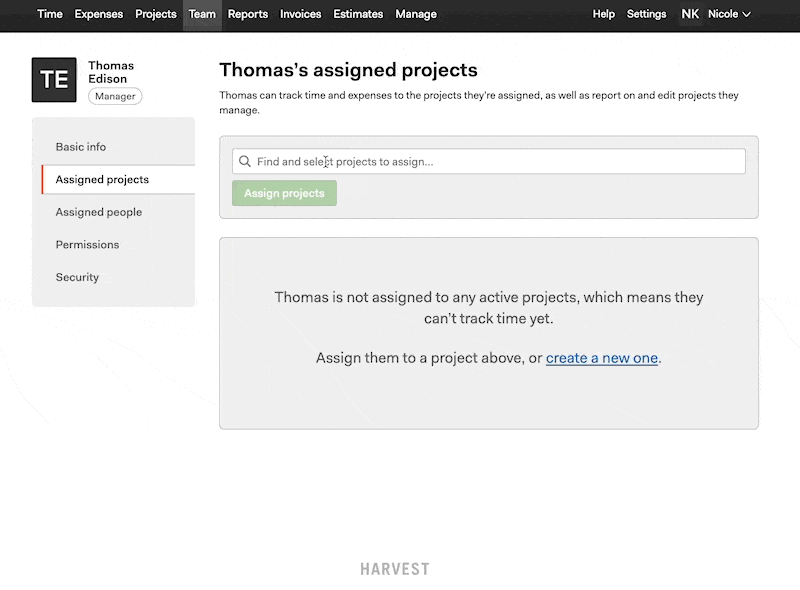This screenshot has width=800, height=590.
Task: Open the Reports page
Action: (x=247, y=14)
